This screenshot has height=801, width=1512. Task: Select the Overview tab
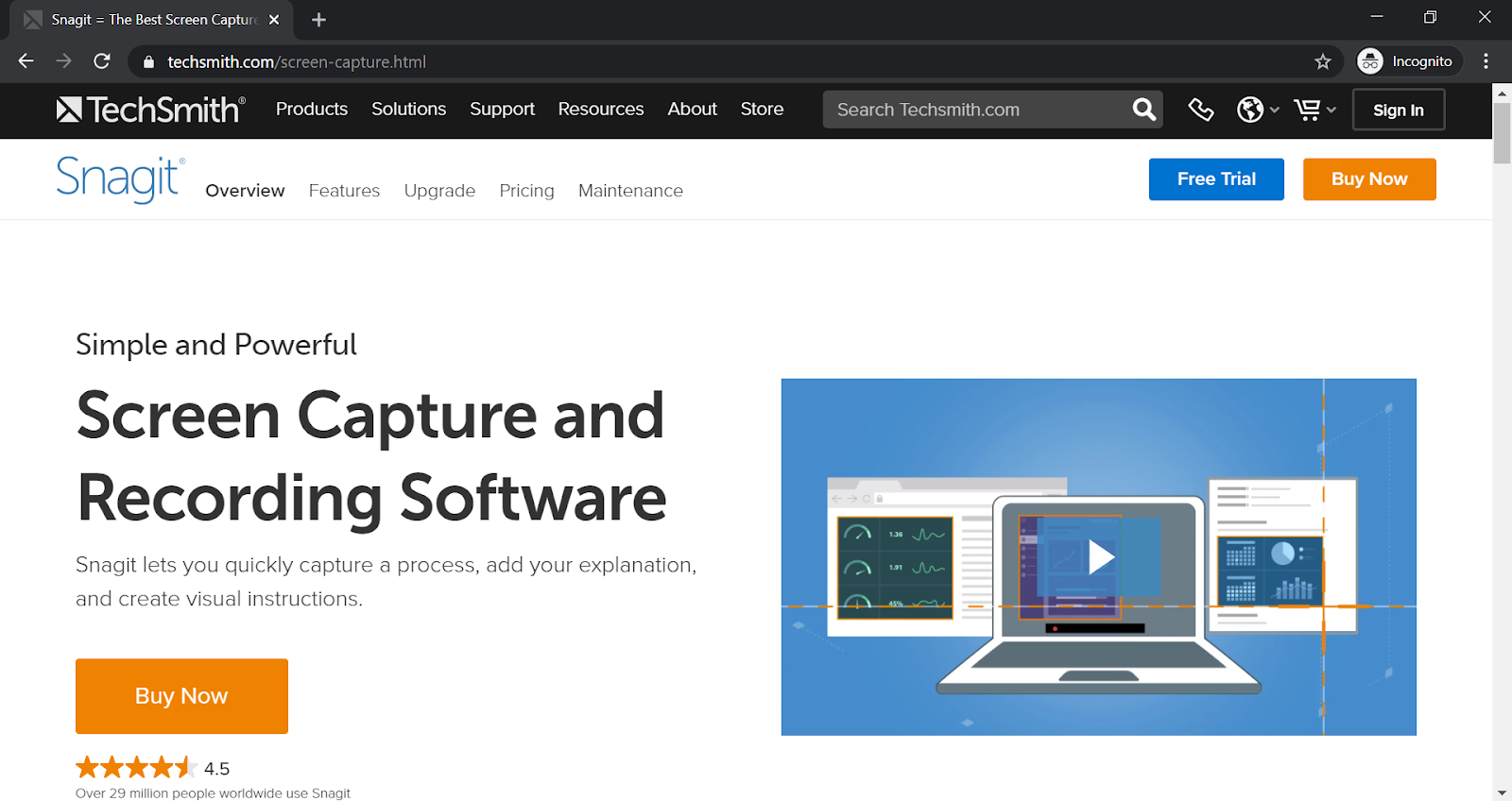pyautogui.click(x=245, y=191)
